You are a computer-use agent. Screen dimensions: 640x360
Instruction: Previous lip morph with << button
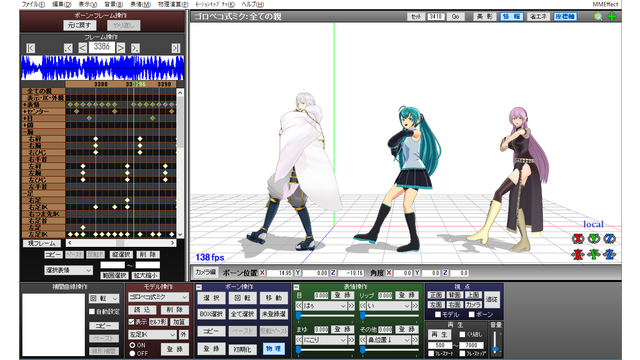[x=363, y=306]
